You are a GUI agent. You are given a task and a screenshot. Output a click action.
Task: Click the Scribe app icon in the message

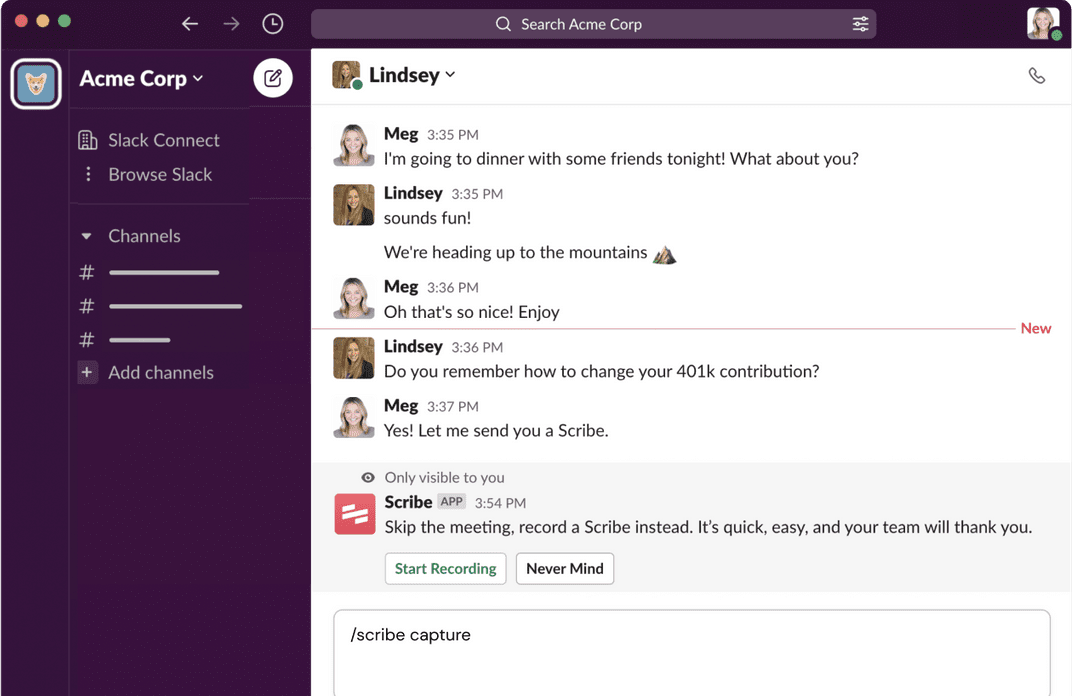[x=354, y=514]
